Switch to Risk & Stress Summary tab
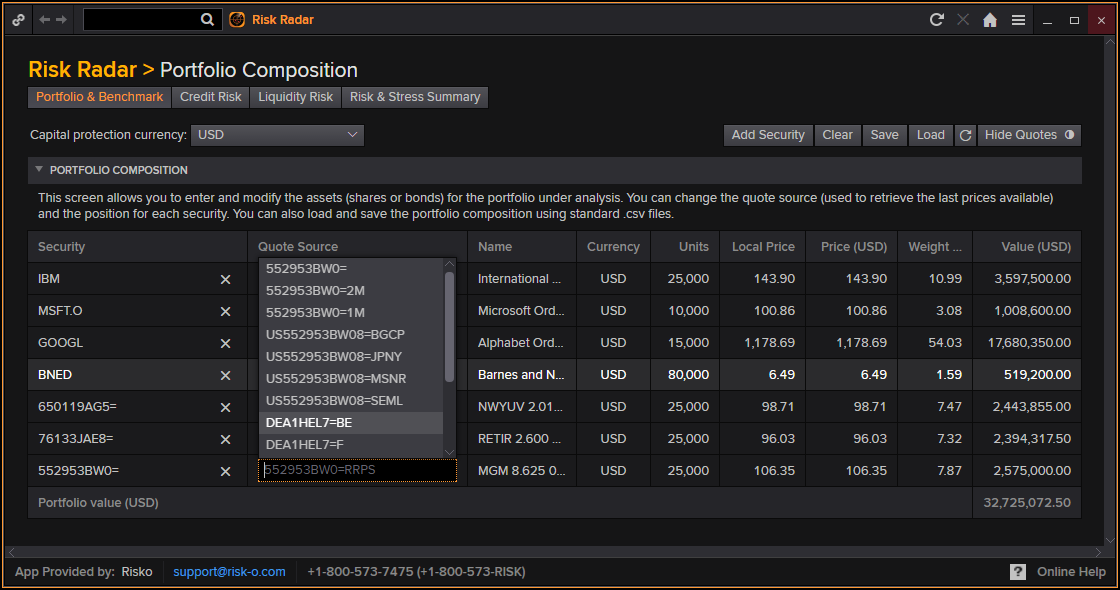 415,97
